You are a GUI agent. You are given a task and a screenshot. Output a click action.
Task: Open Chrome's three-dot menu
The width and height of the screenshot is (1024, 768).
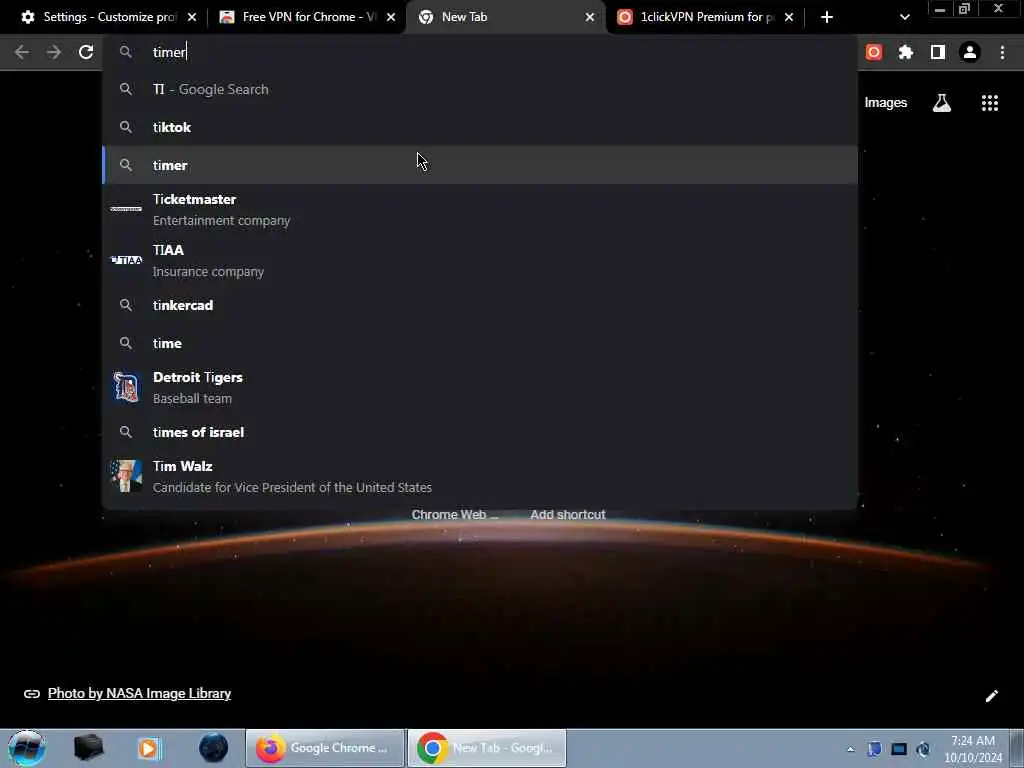pos(1002,52)
